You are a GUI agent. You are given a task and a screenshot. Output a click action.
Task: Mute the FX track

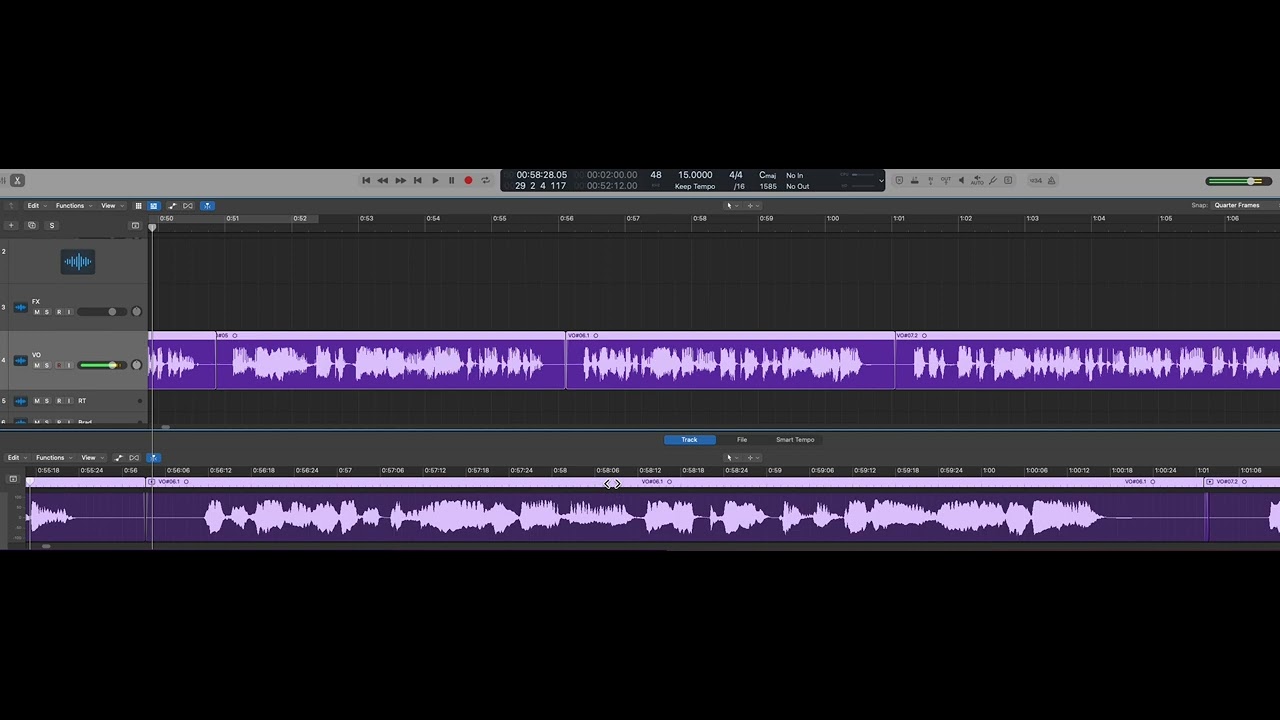coord(37,312)
